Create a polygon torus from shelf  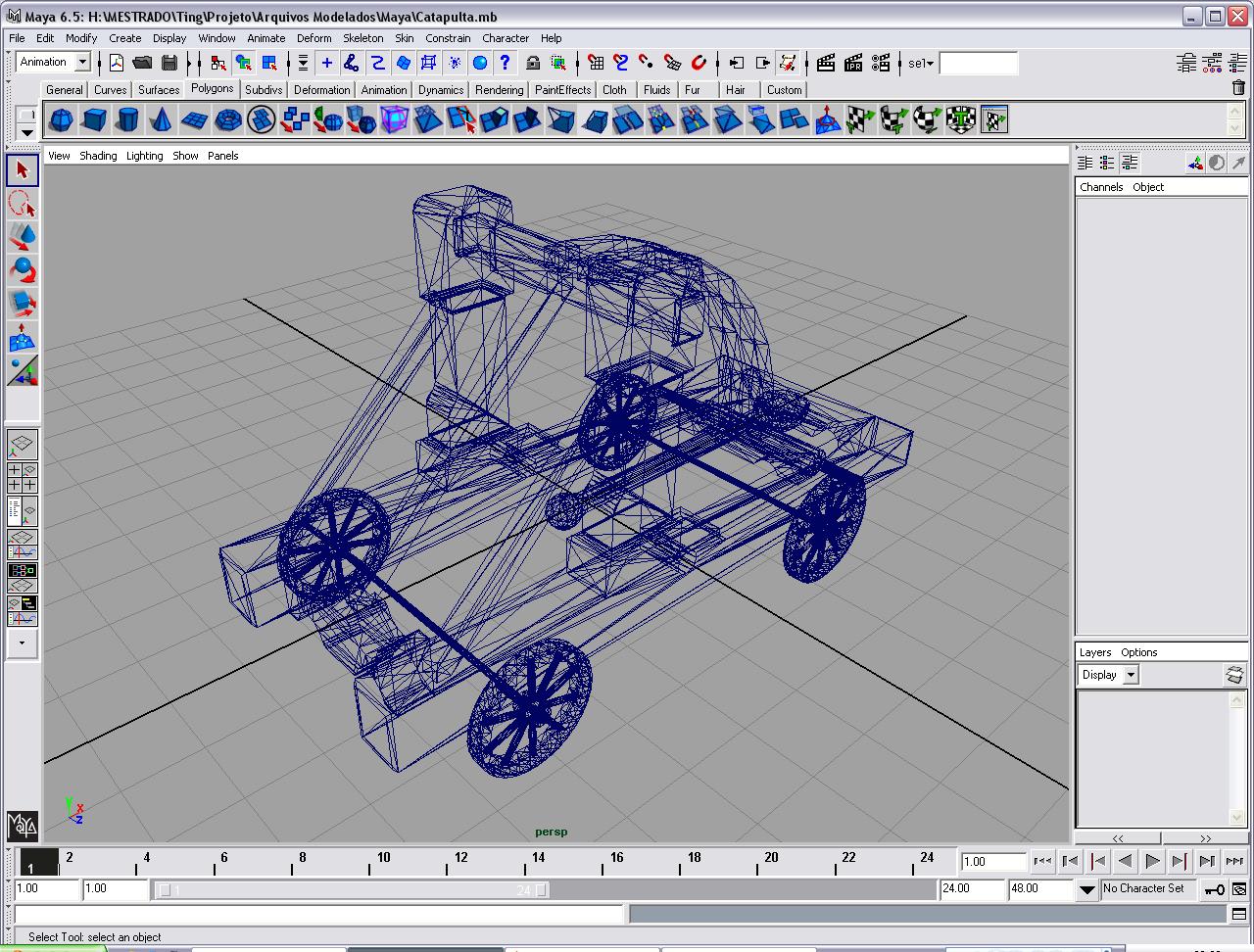(x=227, y=120)
